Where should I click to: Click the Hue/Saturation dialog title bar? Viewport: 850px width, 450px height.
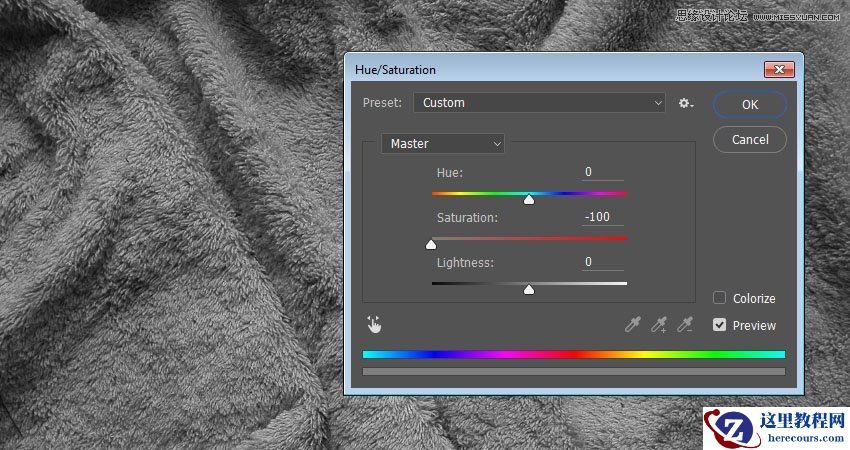coord(550,70)
